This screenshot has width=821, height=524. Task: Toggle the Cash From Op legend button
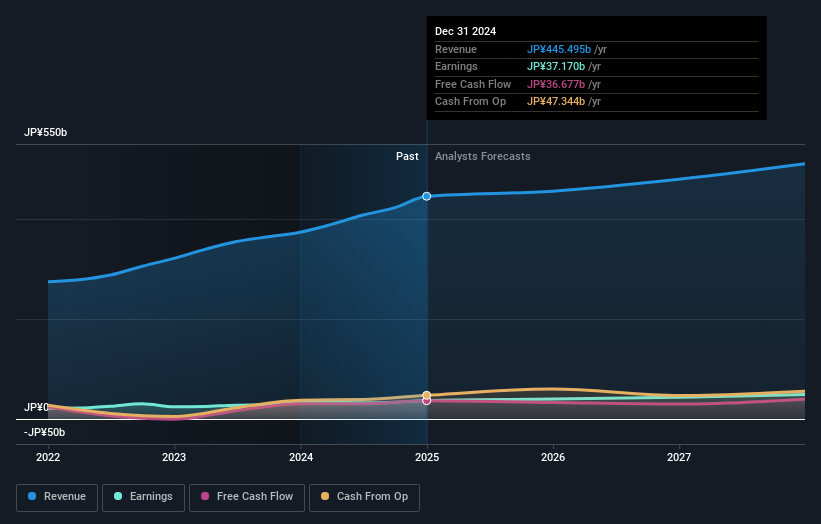(364, 497)
